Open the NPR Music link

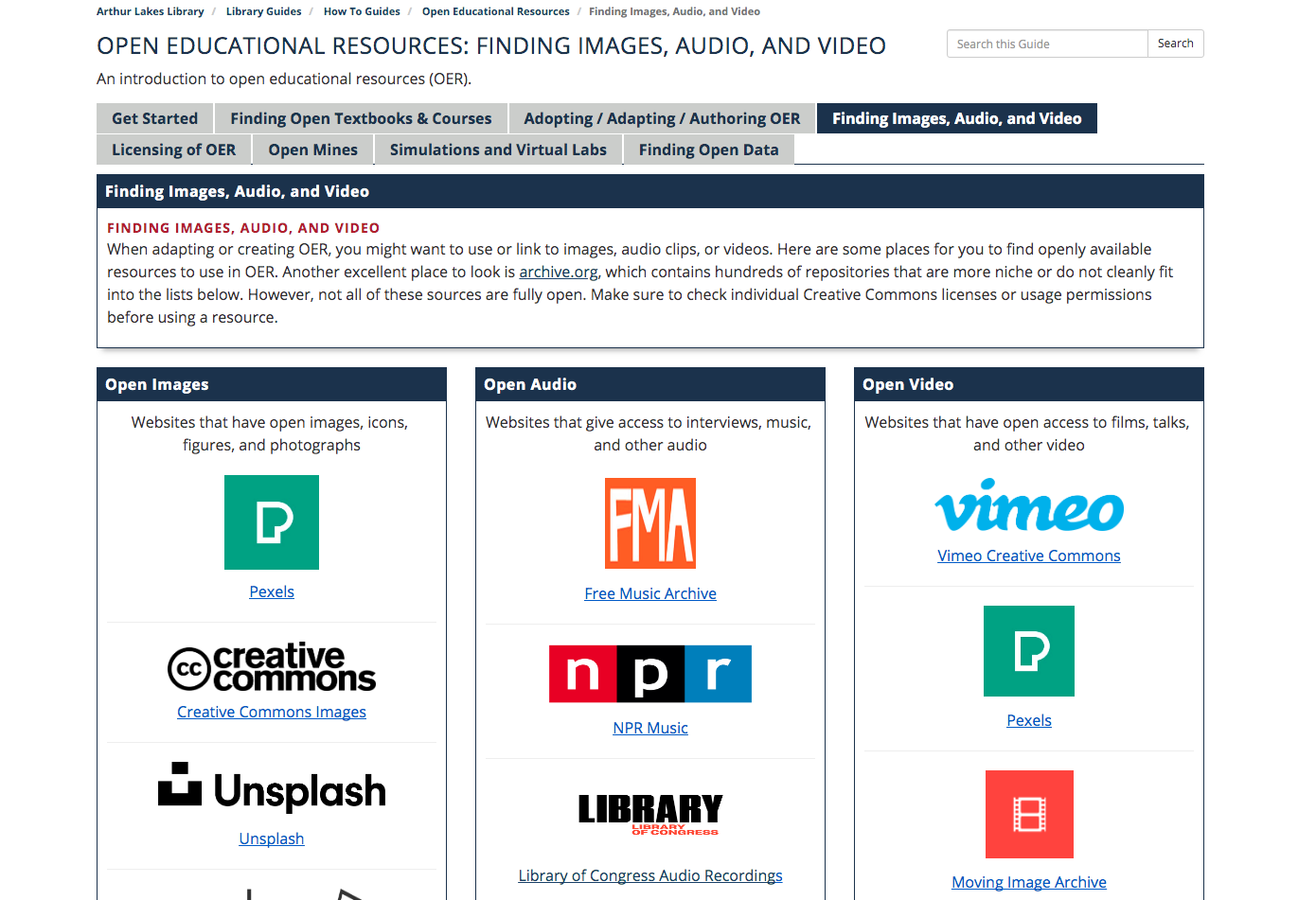(x=650, y=728)
